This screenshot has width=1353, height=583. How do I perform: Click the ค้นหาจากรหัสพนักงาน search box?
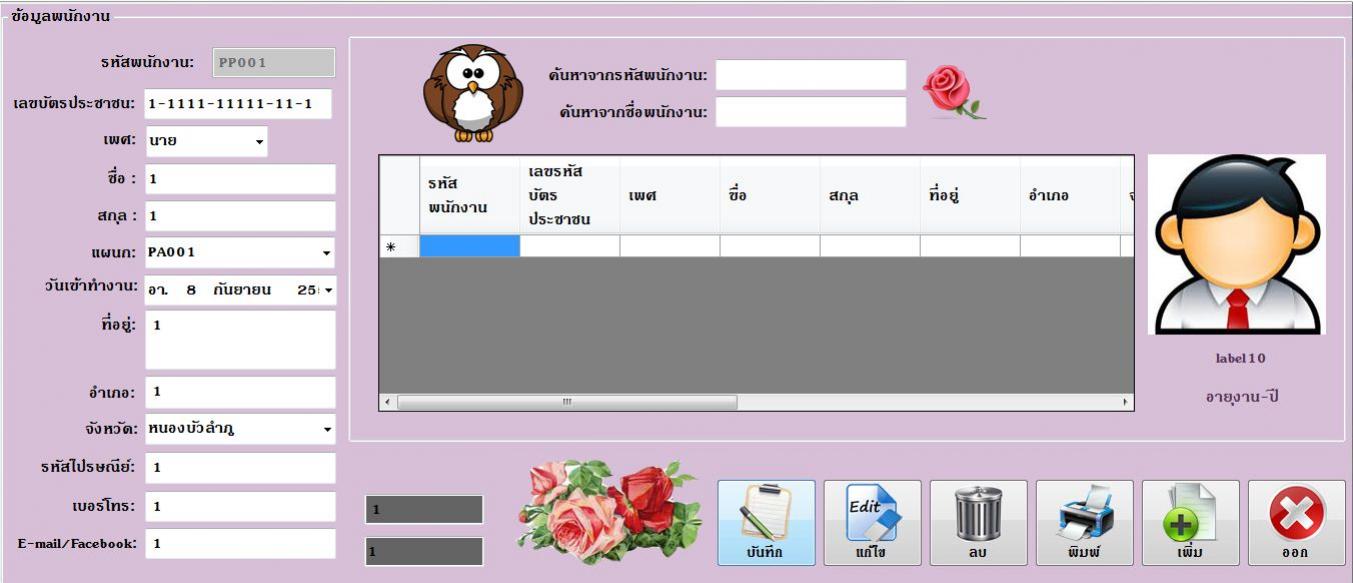[811, 75]
